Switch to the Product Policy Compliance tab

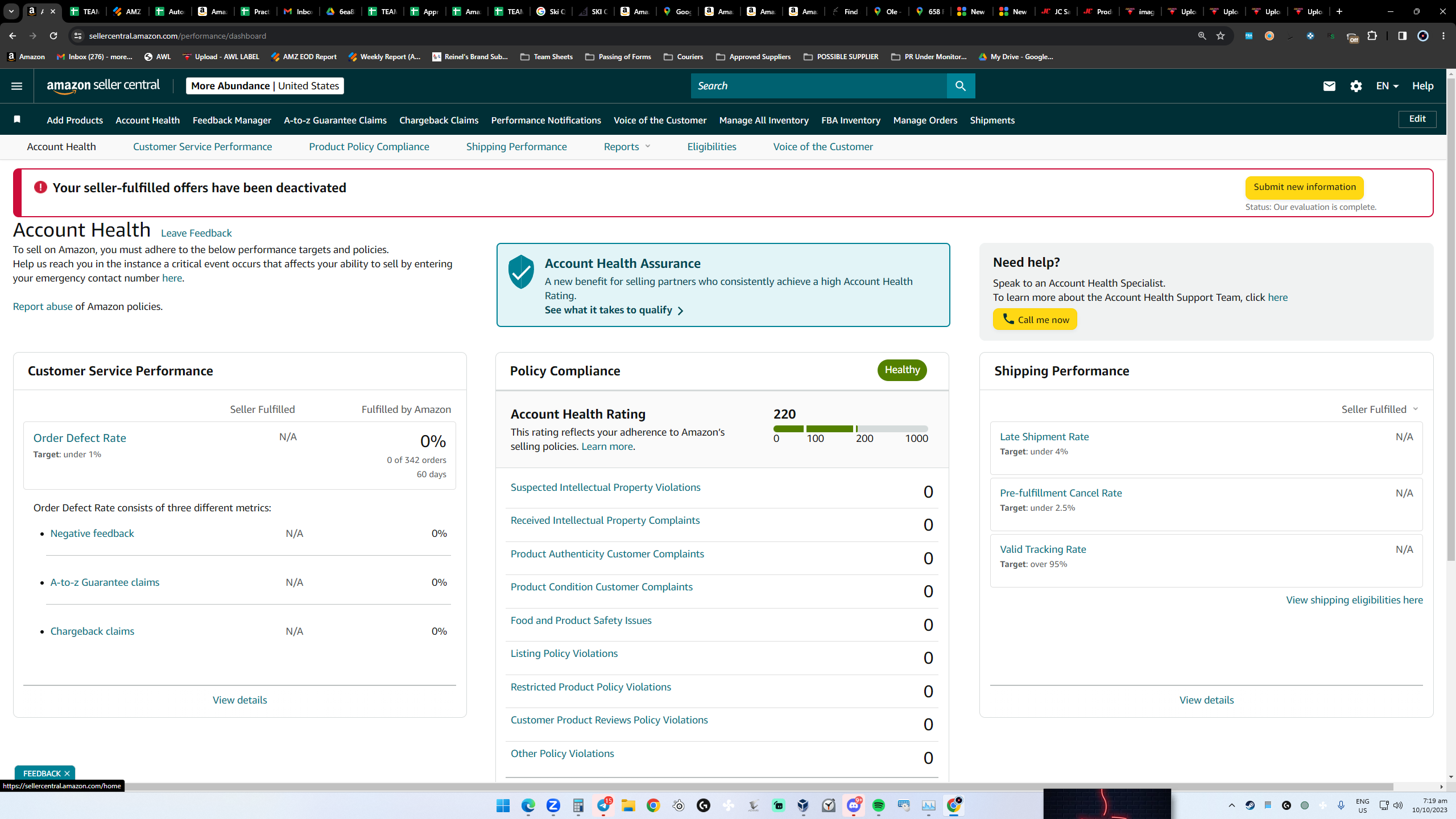point(369,147)
